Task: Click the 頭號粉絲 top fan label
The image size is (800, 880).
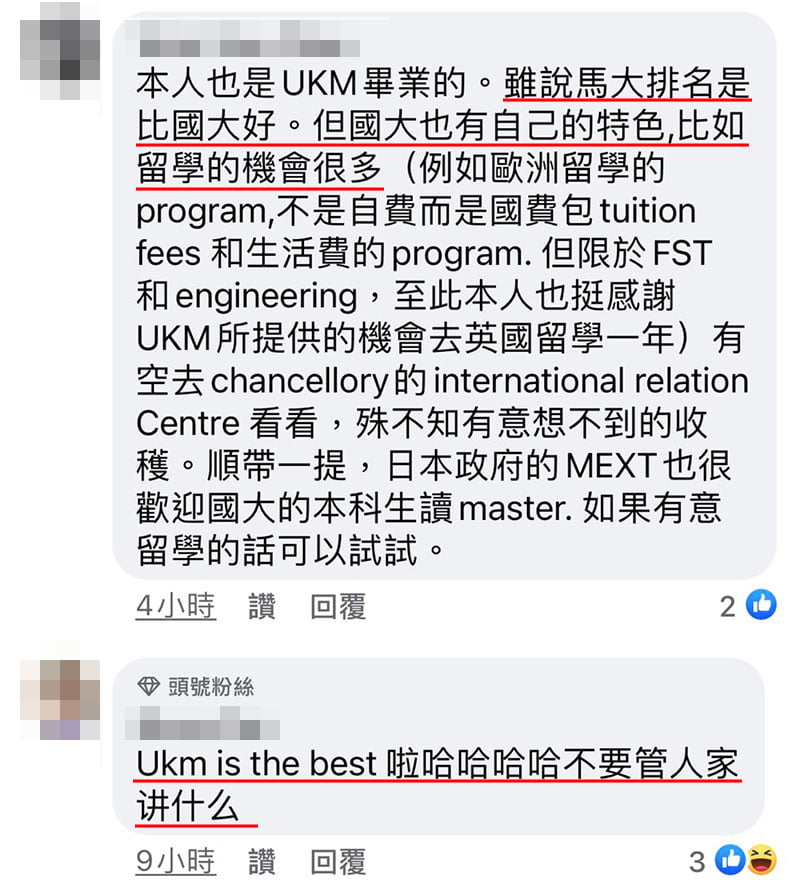Action: click(211, 686)
